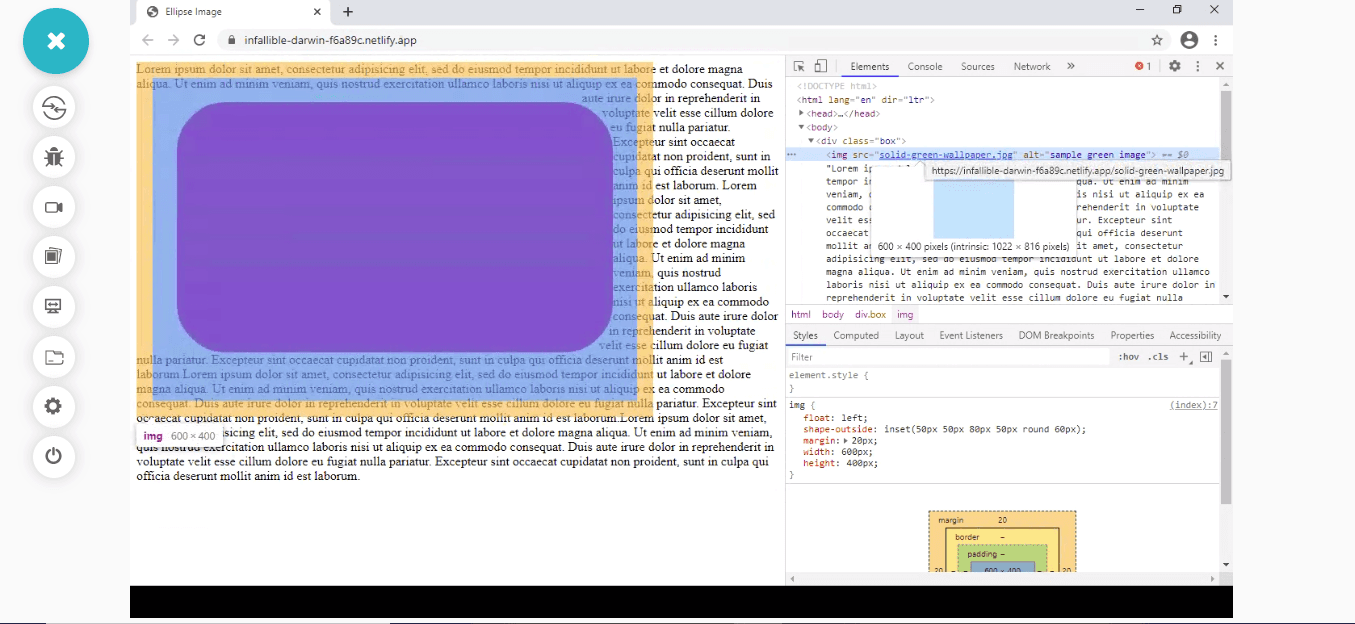Expand the margin shorthand property arrow
This screenshot has height=624, width=1355.
847,440
